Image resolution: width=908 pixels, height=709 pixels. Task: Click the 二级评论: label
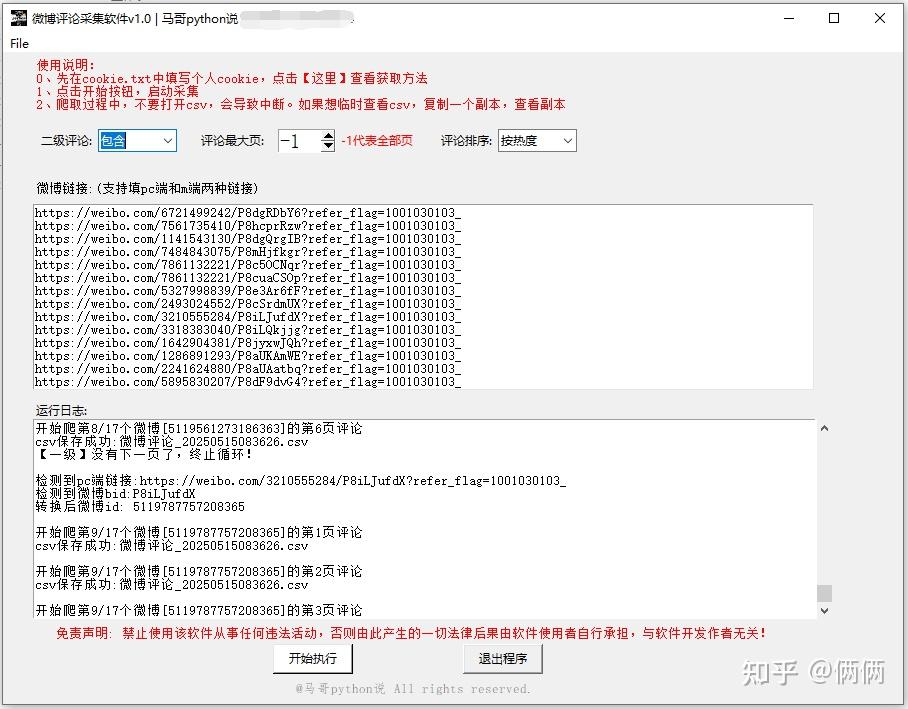[66, 141]
